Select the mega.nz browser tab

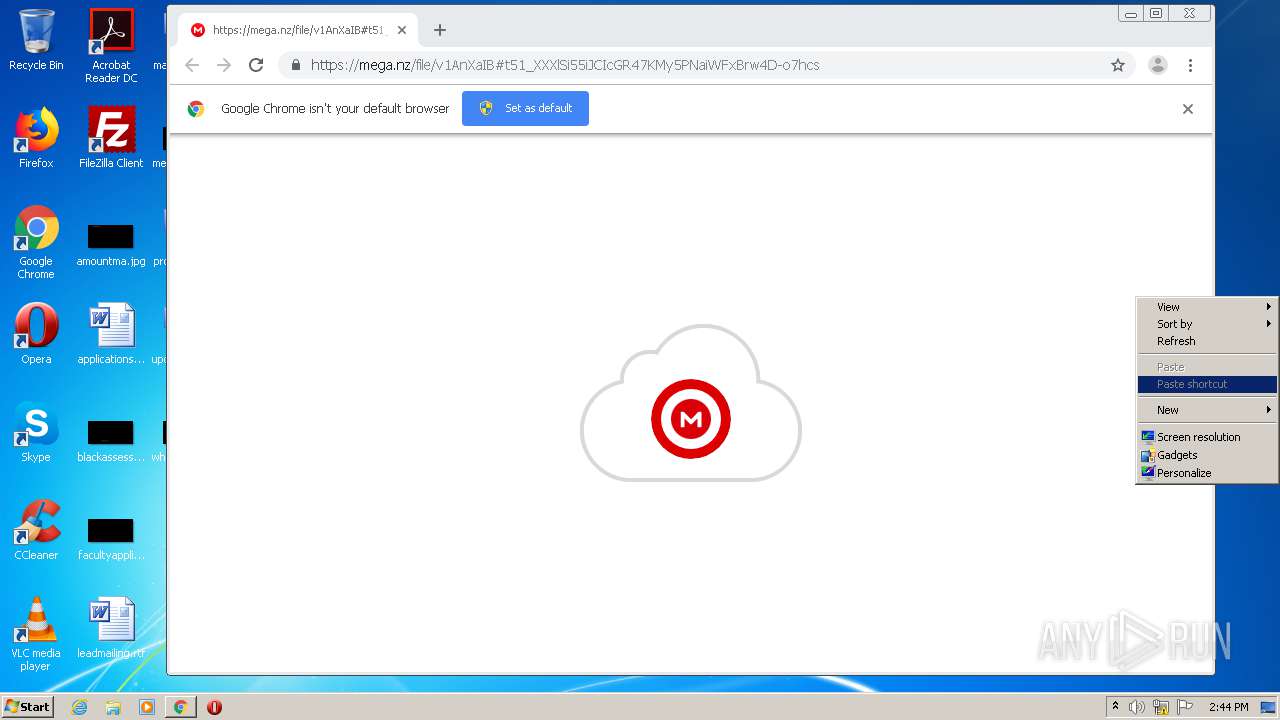(298, 30)
